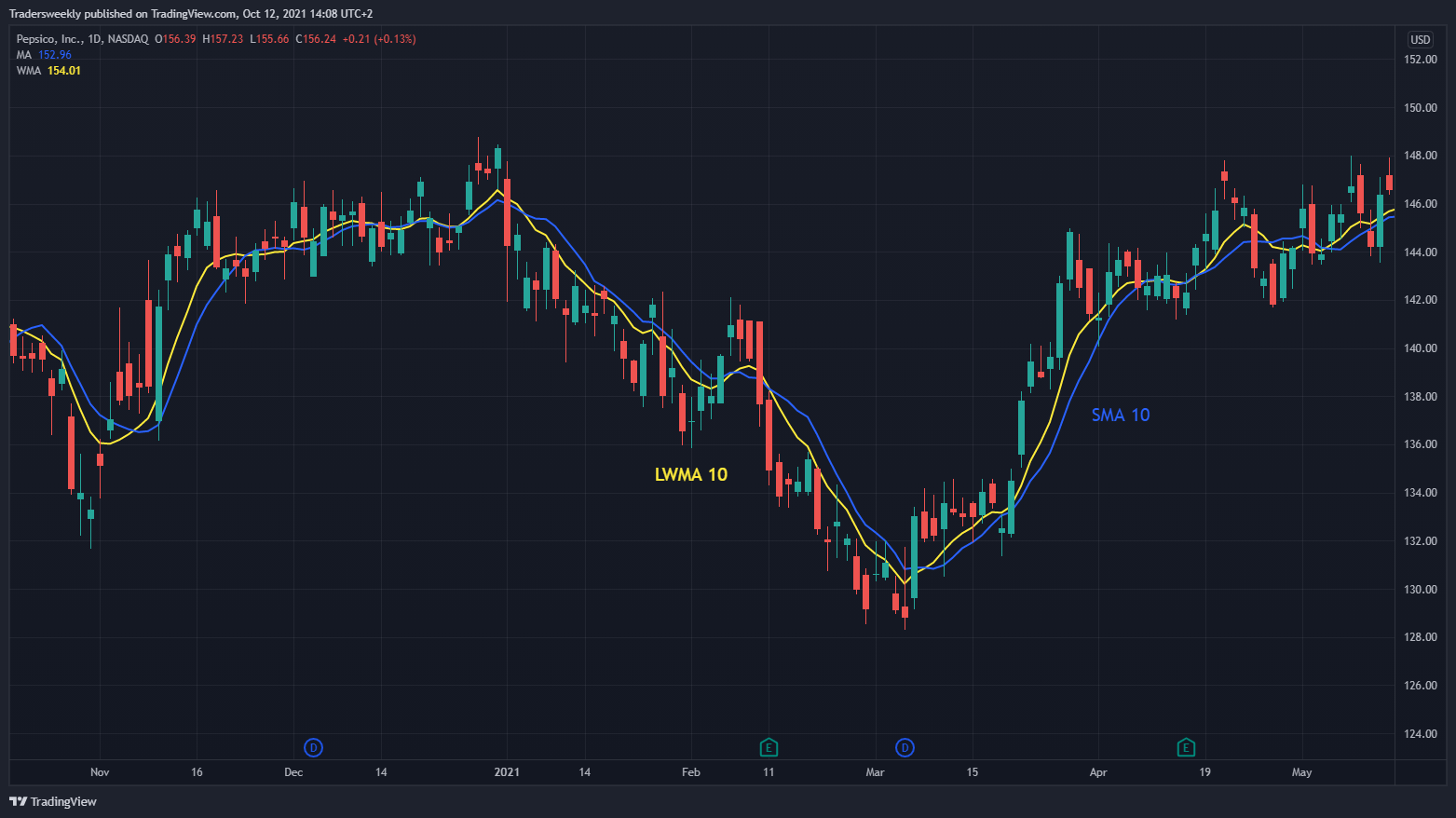The width and height of the screenshot is (1456, 818).
Task: Click the 136.00 price scale label
Action: (1421, 444)
